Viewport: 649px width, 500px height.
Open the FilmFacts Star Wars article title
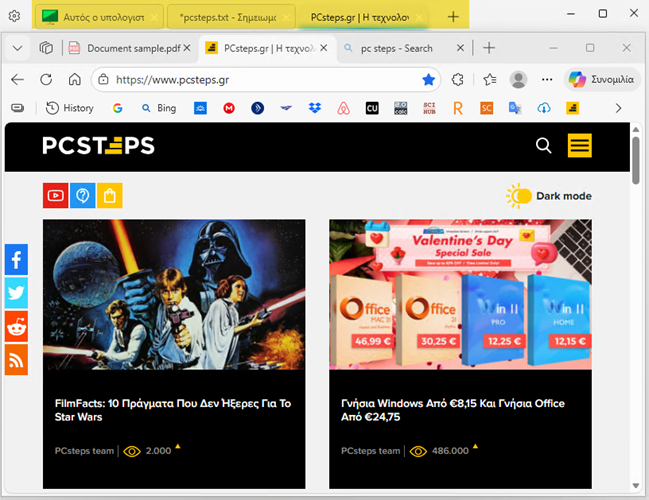173,411
